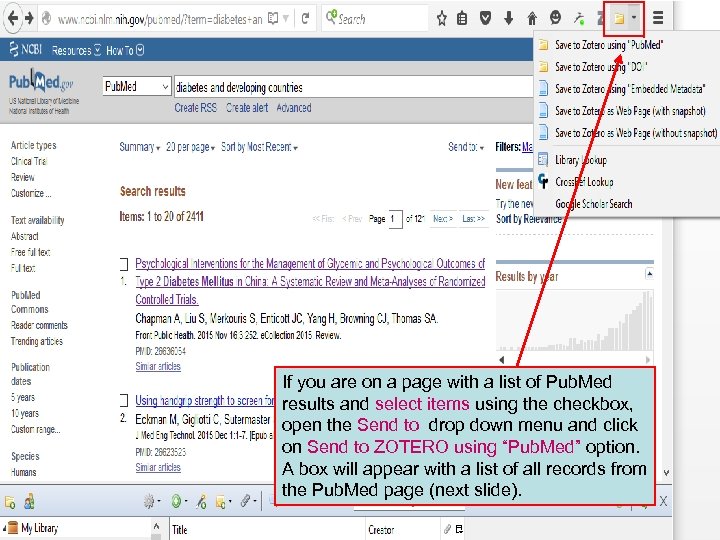Click the results Page number box
This screenshot has height=540, width=720.
(395, 219)
